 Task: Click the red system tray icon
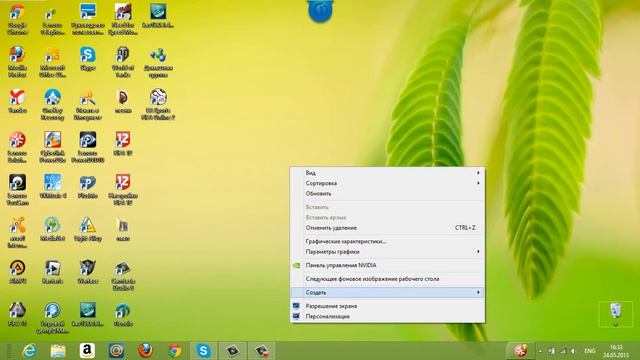point(520,351)
